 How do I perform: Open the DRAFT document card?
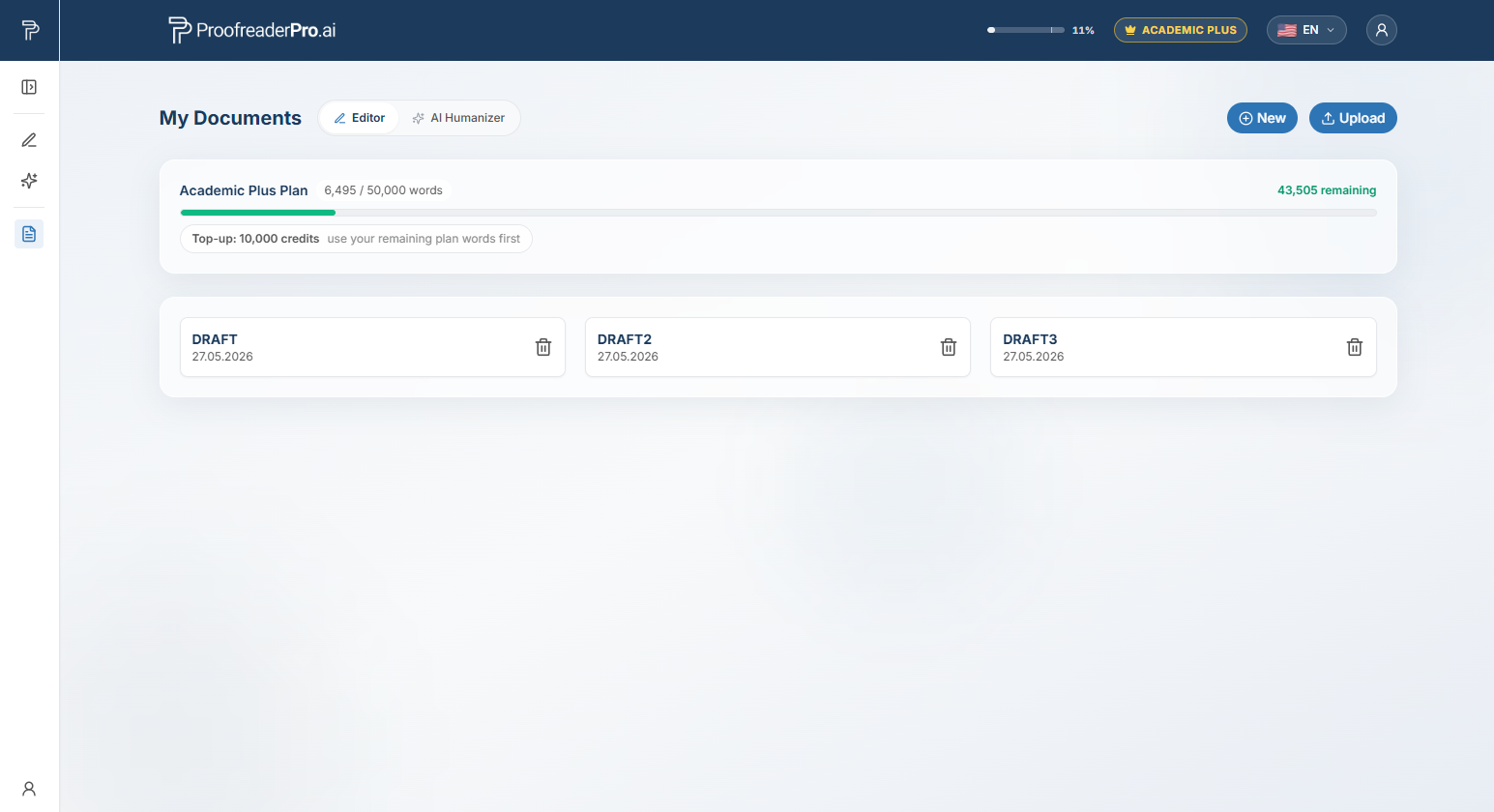(372, 347)
